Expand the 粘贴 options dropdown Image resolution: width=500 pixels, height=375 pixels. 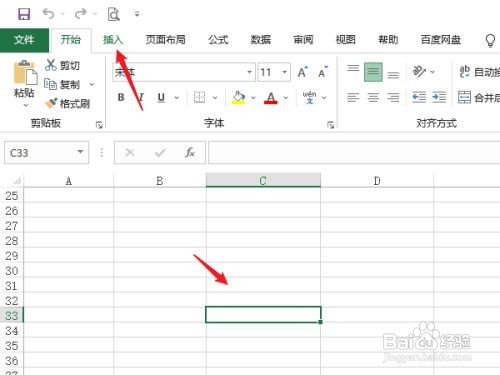coord(26,105)
